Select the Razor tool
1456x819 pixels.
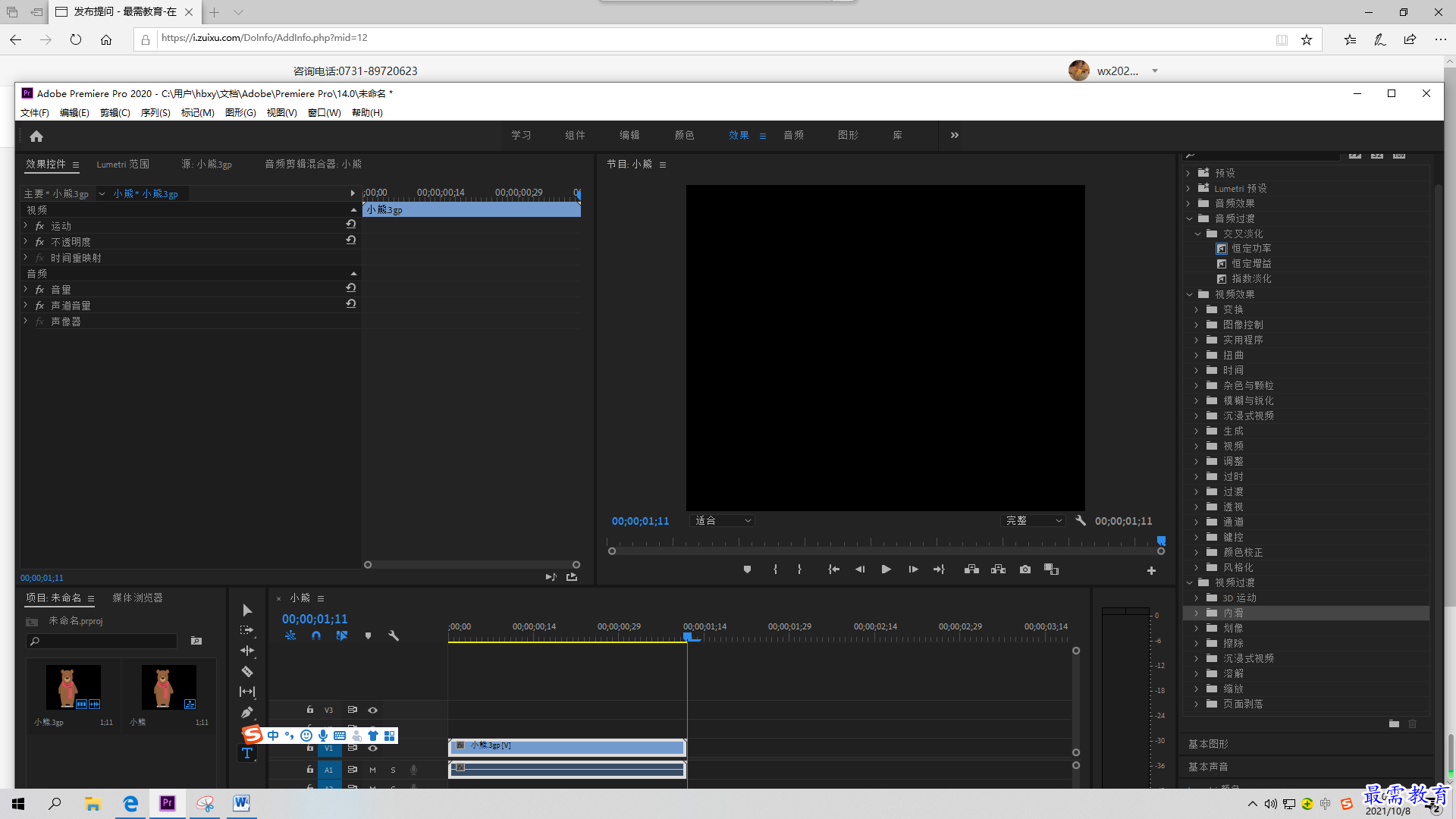pyautogui.click(x=247, y=671)
